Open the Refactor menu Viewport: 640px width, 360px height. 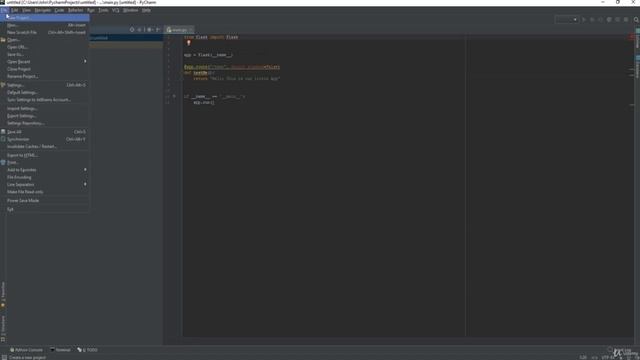(76, 10)
